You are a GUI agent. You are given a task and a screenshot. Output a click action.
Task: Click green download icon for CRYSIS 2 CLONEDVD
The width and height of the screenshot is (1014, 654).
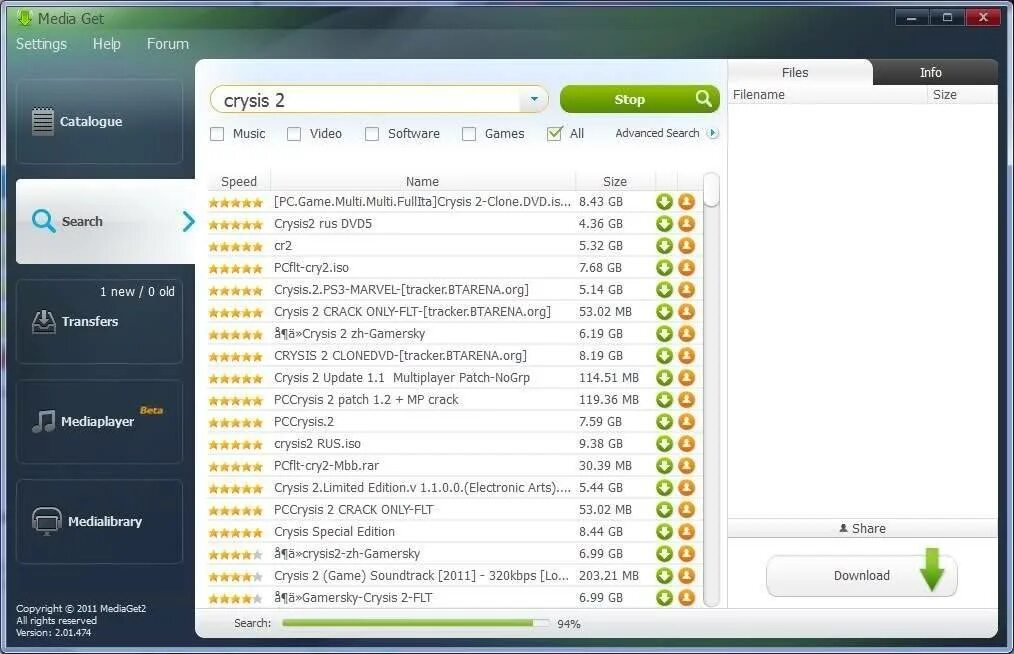[664, 356]
